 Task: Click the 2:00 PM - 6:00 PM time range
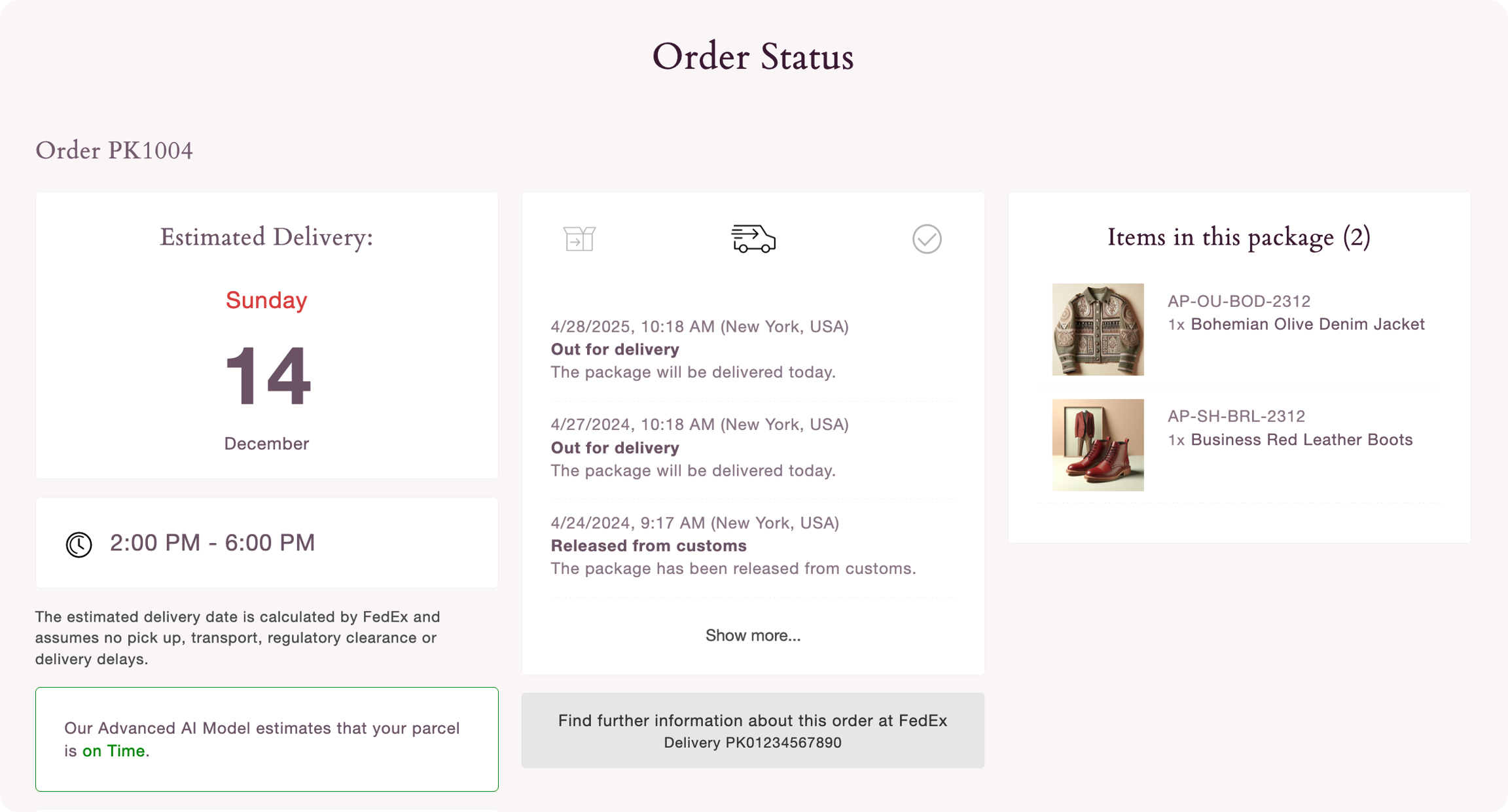click(x=213, y=543)
